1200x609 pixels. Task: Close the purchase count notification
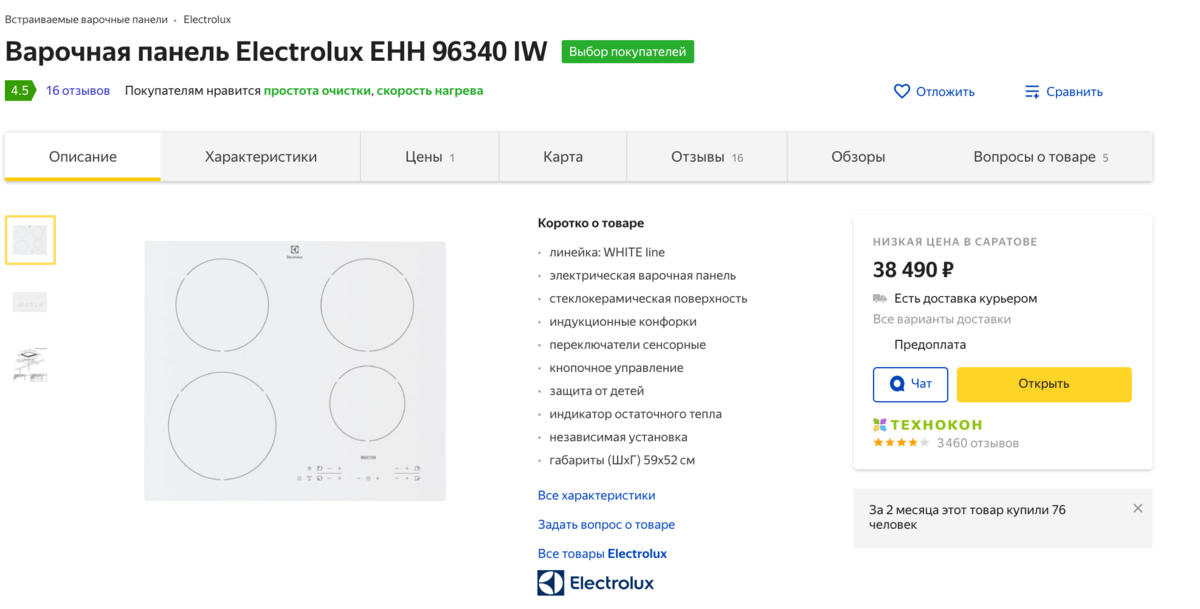point(1137,508)
